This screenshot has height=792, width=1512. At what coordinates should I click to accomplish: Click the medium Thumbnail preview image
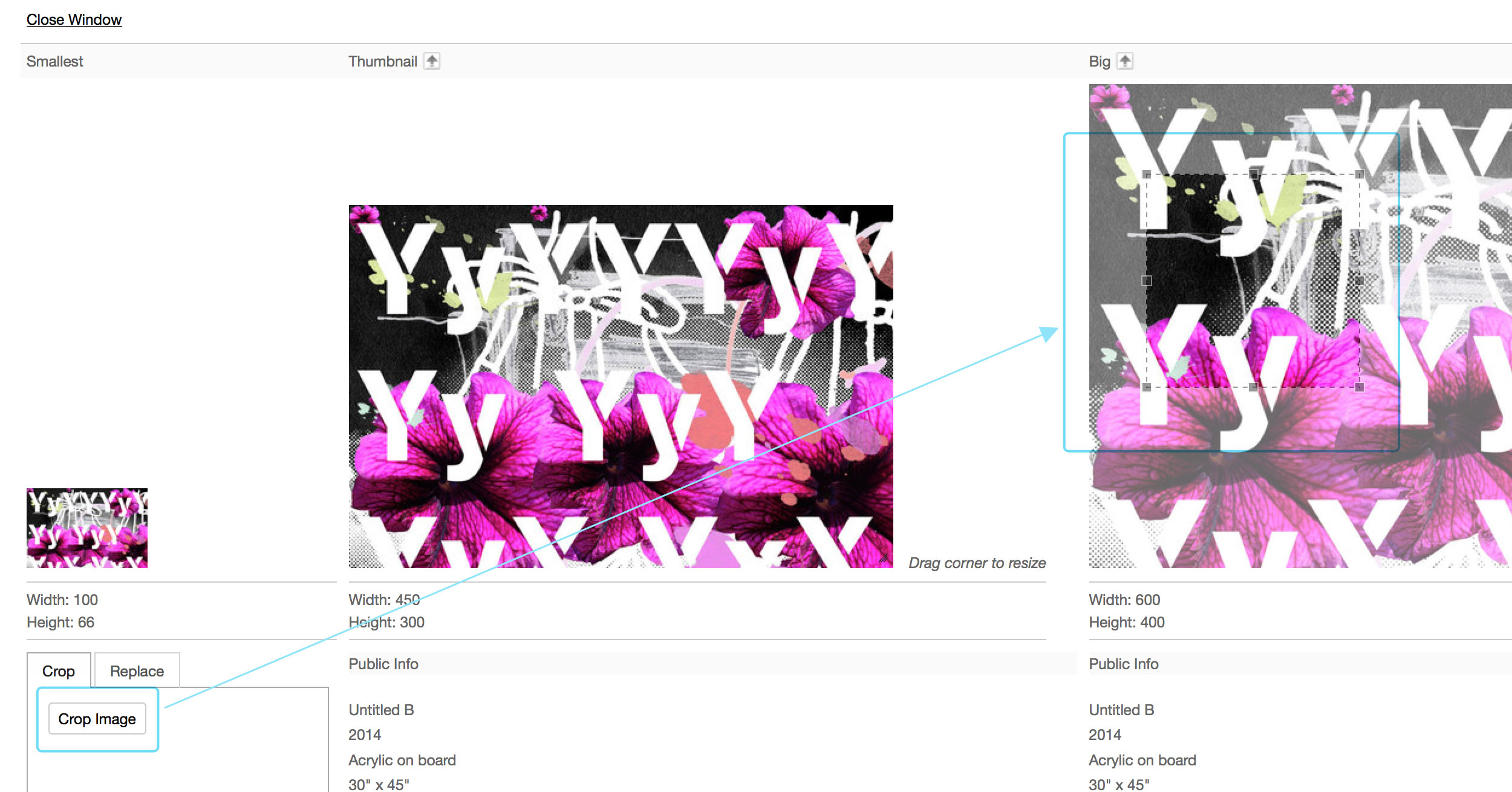(x=621, y=386)
